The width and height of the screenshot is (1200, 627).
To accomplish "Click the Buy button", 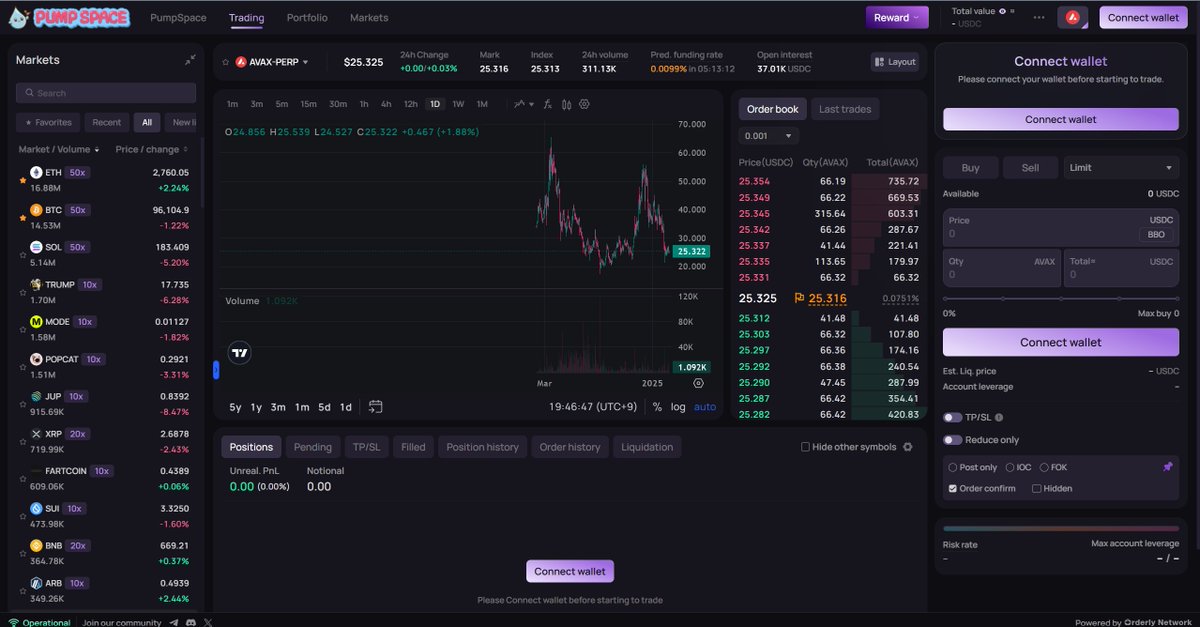I will [x=970, y=168].
